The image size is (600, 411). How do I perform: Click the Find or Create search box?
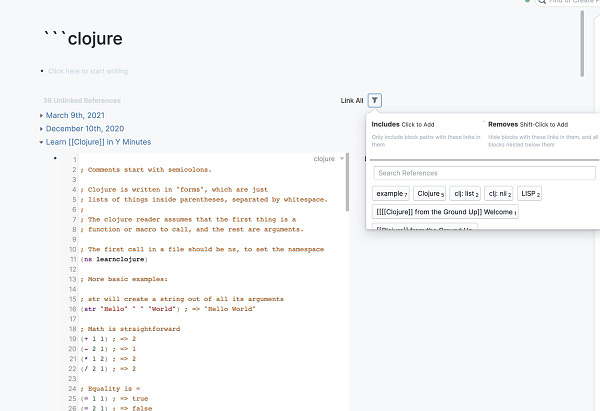point(568,2)
